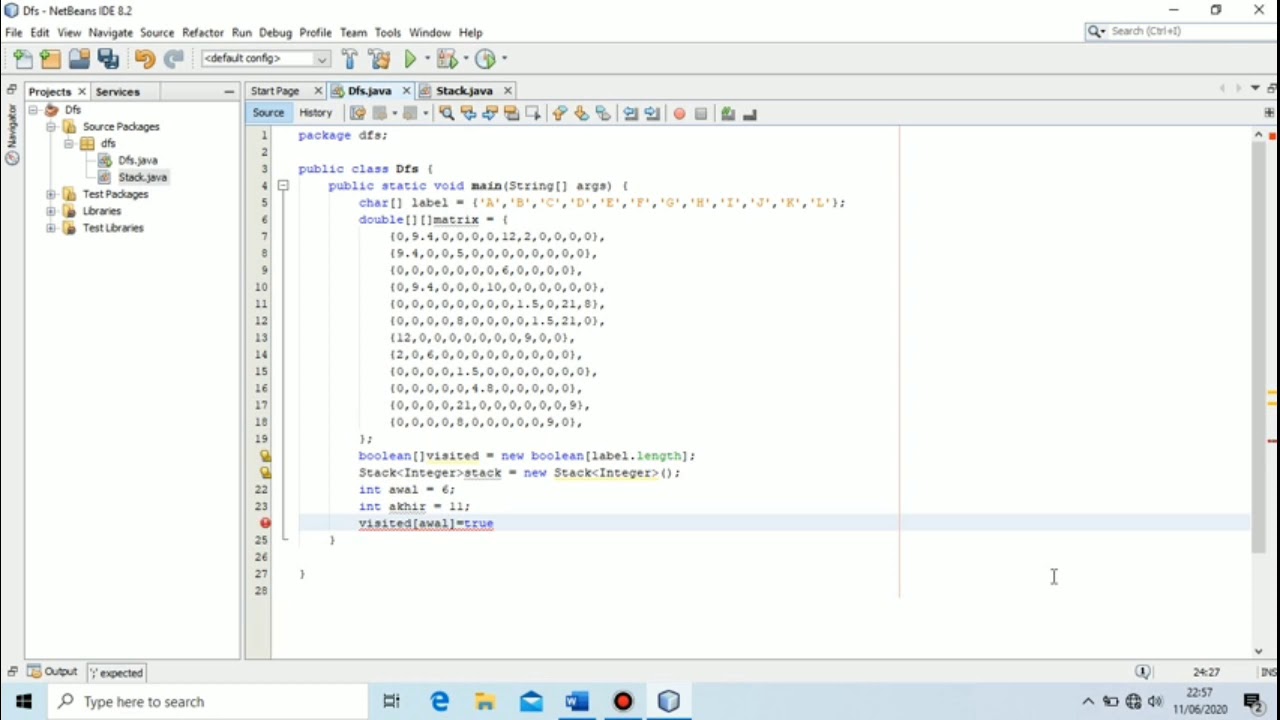Open Word from the taskbar

[577, 701]
